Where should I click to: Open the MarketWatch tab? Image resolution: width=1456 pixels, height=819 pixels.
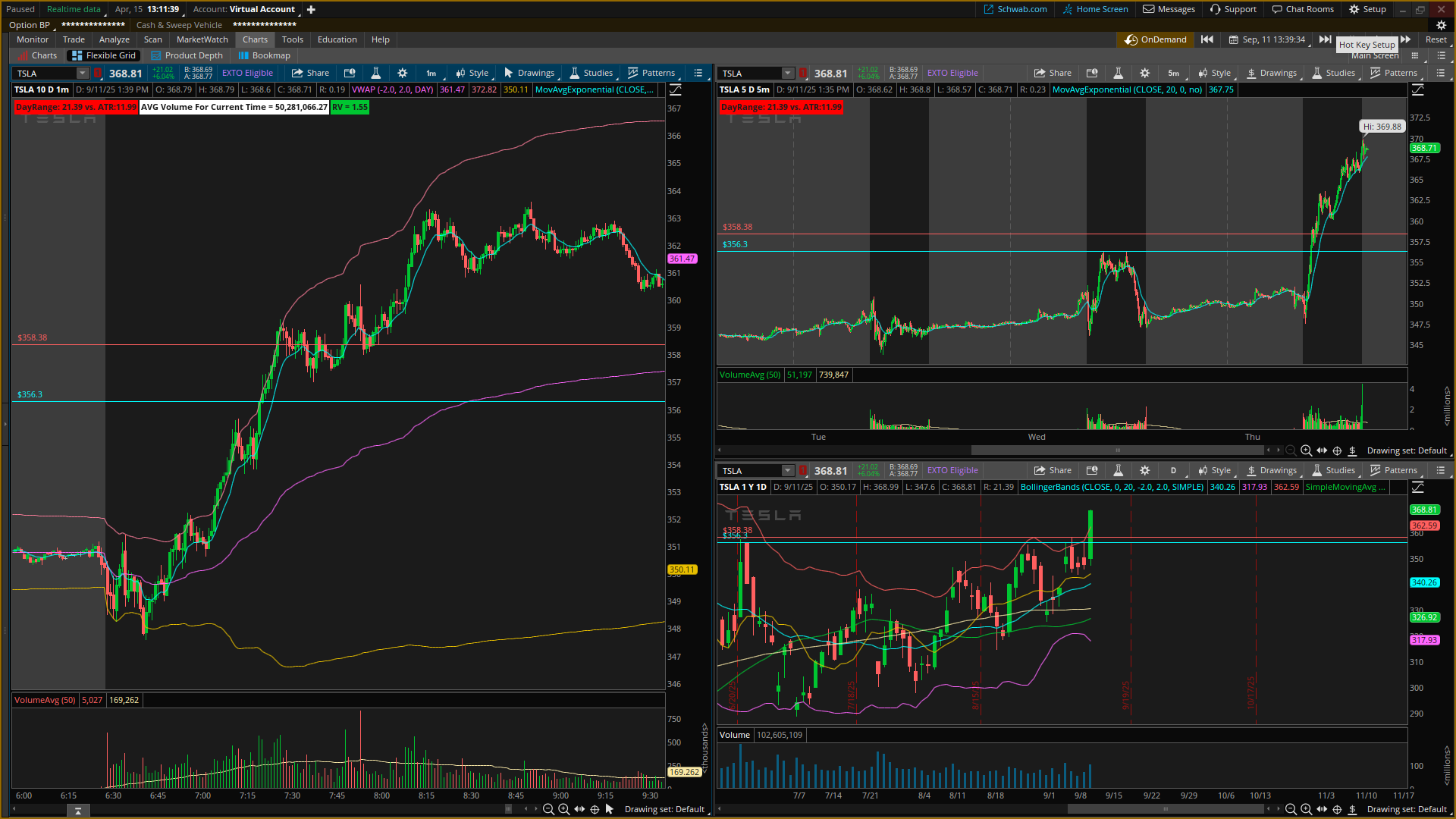click(x=202, y=39)
